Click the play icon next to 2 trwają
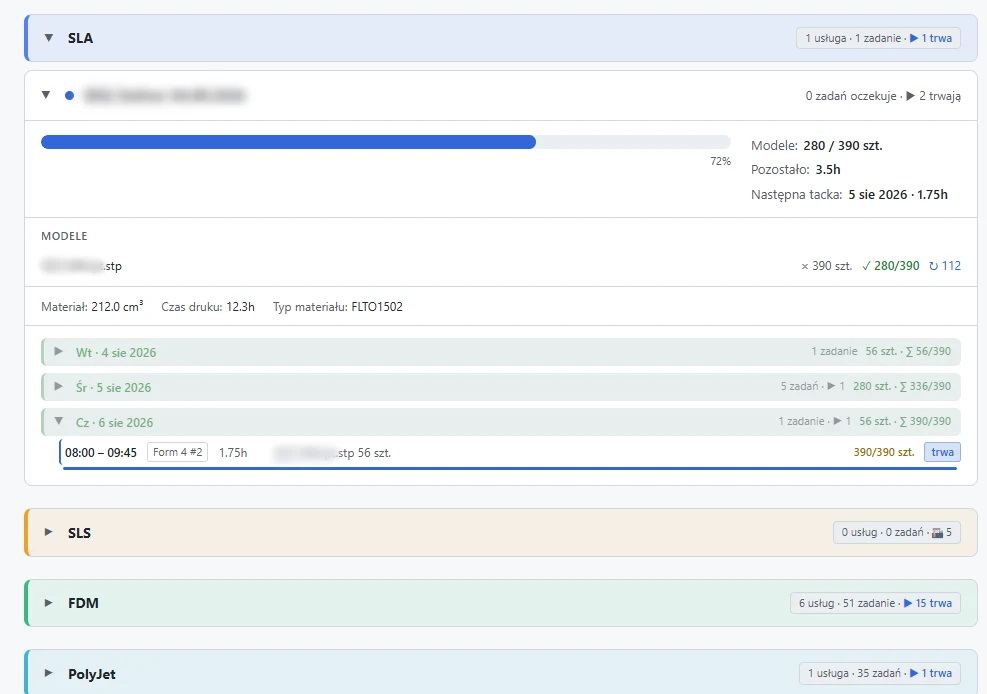987x694 pixels. click(x=910, y=96)
